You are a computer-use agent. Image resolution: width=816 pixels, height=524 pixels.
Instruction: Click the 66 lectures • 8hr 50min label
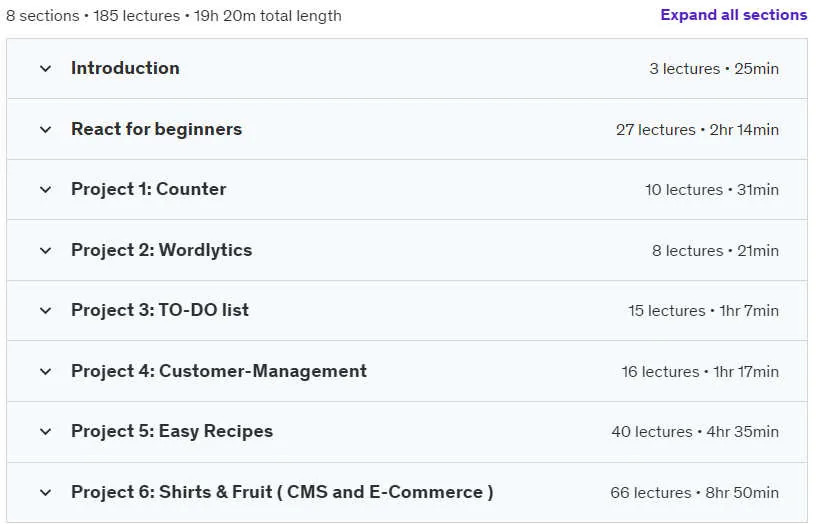(695, 493)
